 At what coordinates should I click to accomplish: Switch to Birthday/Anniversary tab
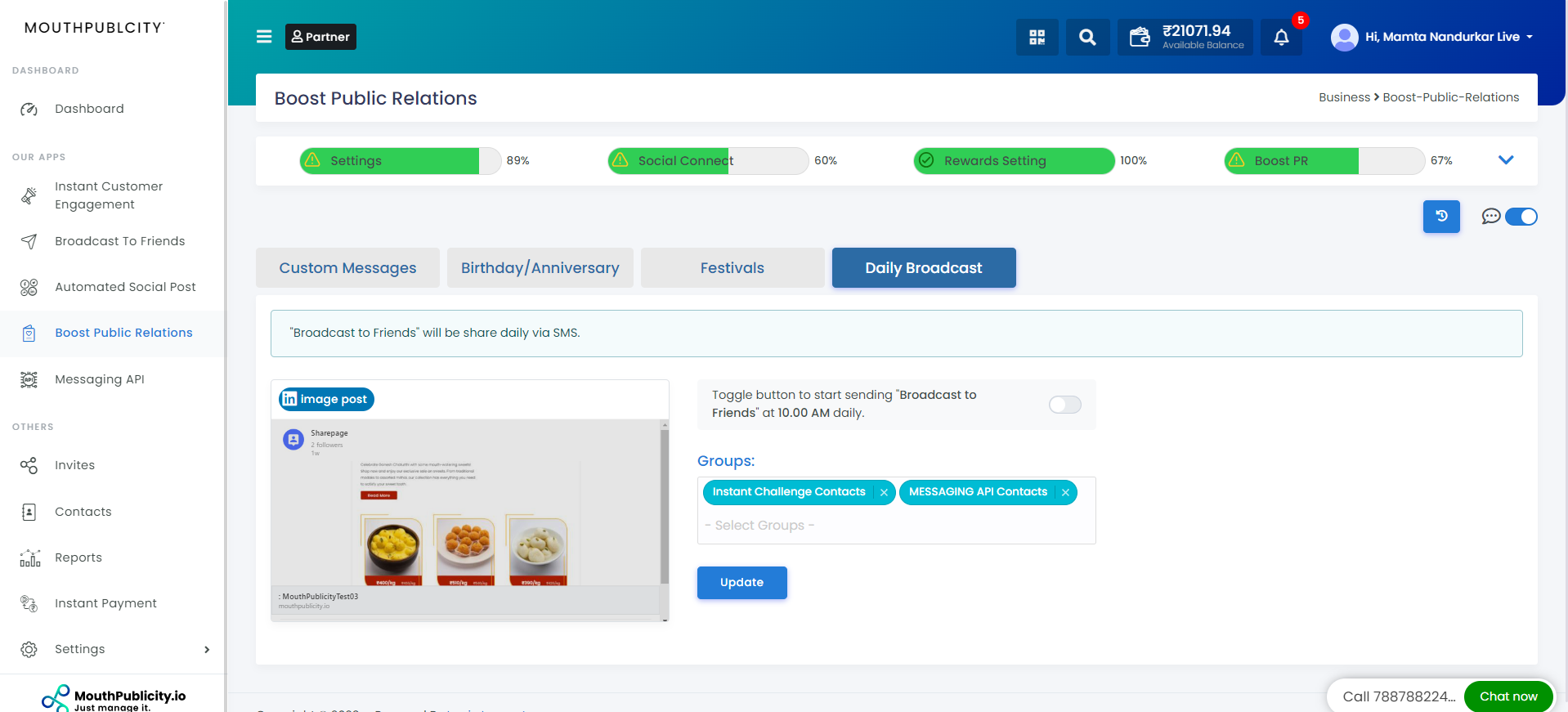click(540, 267)
